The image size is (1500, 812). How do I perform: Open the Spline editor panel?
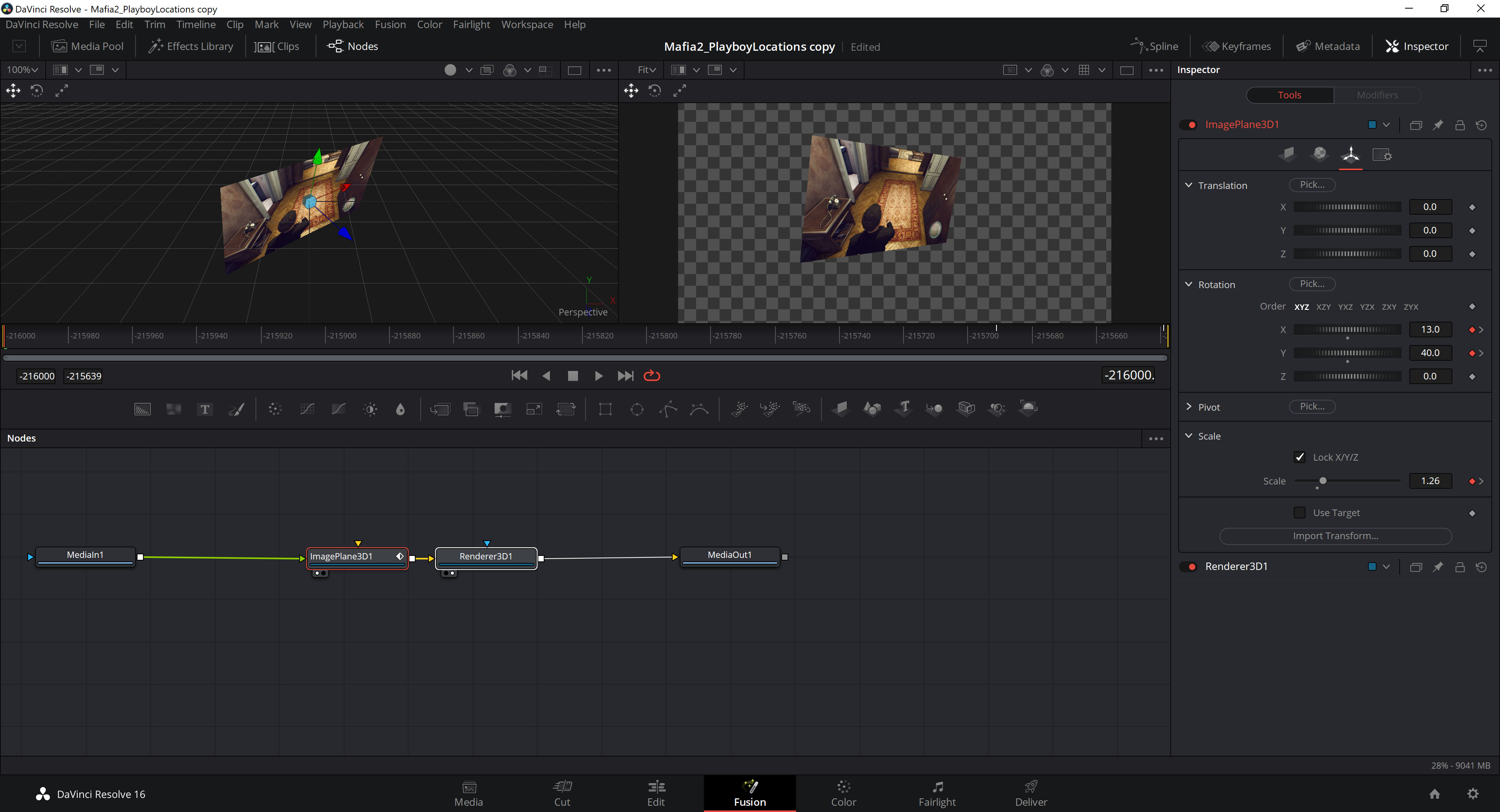pyautogui.click(x=1154, y=46)
